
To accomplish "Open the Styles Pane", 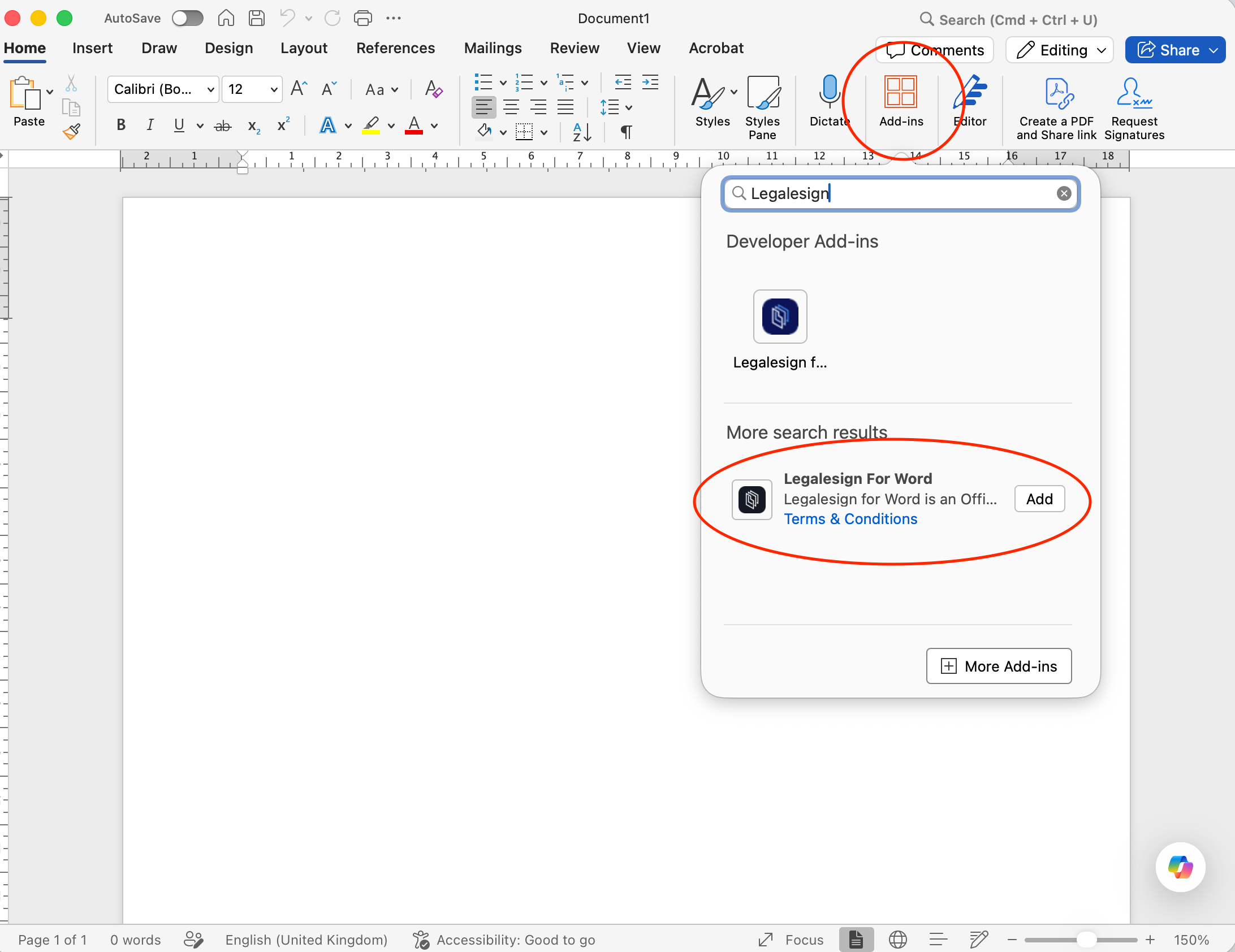I will (x=762, y=107).
